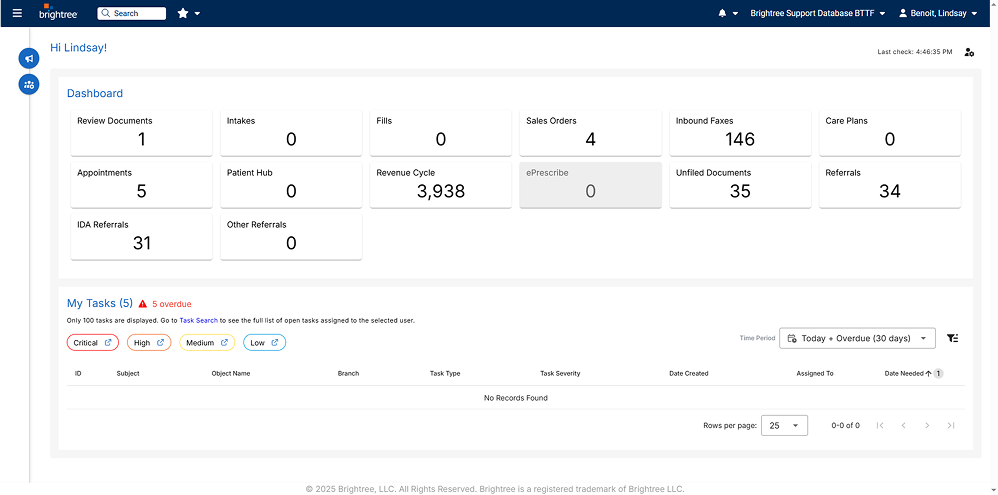Click the task filter icon

click(952, 338)
